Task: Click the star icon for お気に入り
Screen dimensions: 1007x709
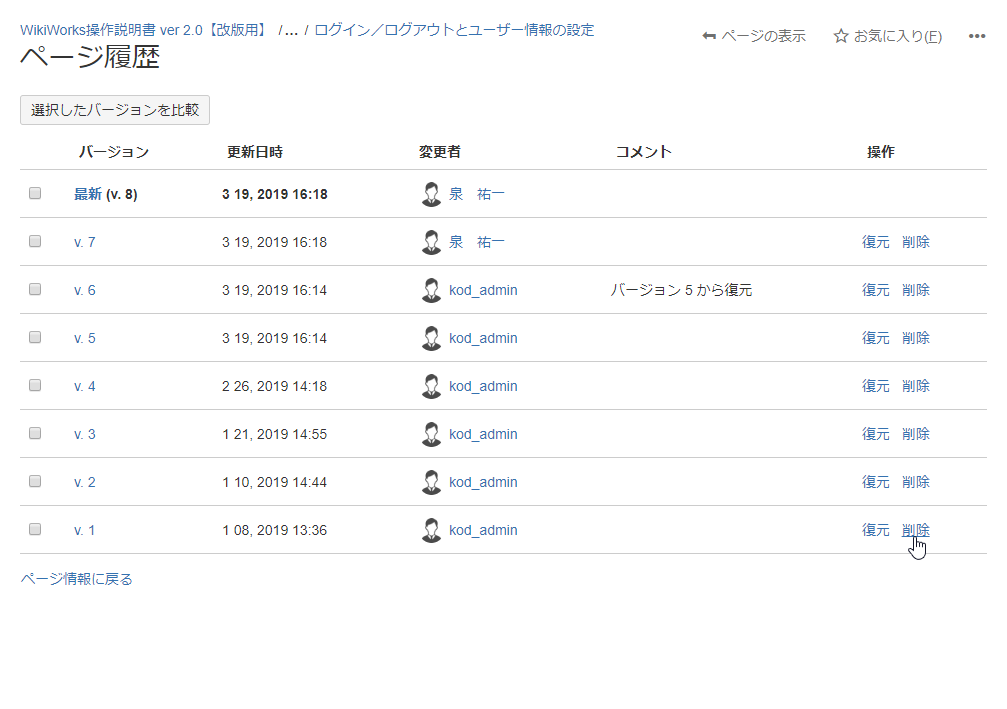Action: point(841,37)
